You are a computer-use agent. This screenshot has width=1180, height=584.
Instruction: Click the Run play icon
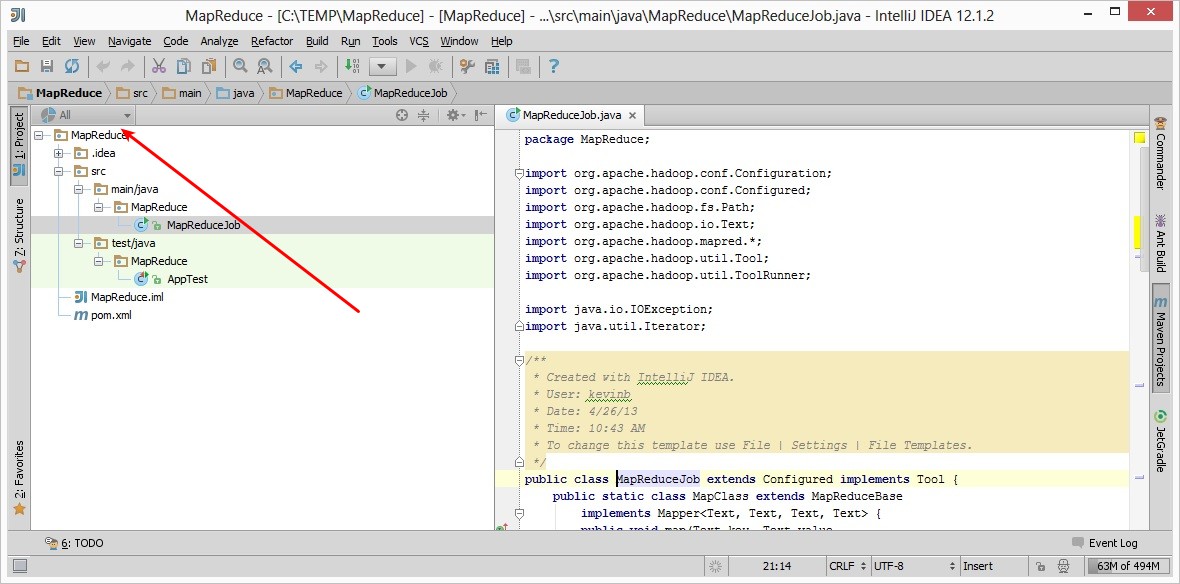pyautogui.click(x=411, y=66)
